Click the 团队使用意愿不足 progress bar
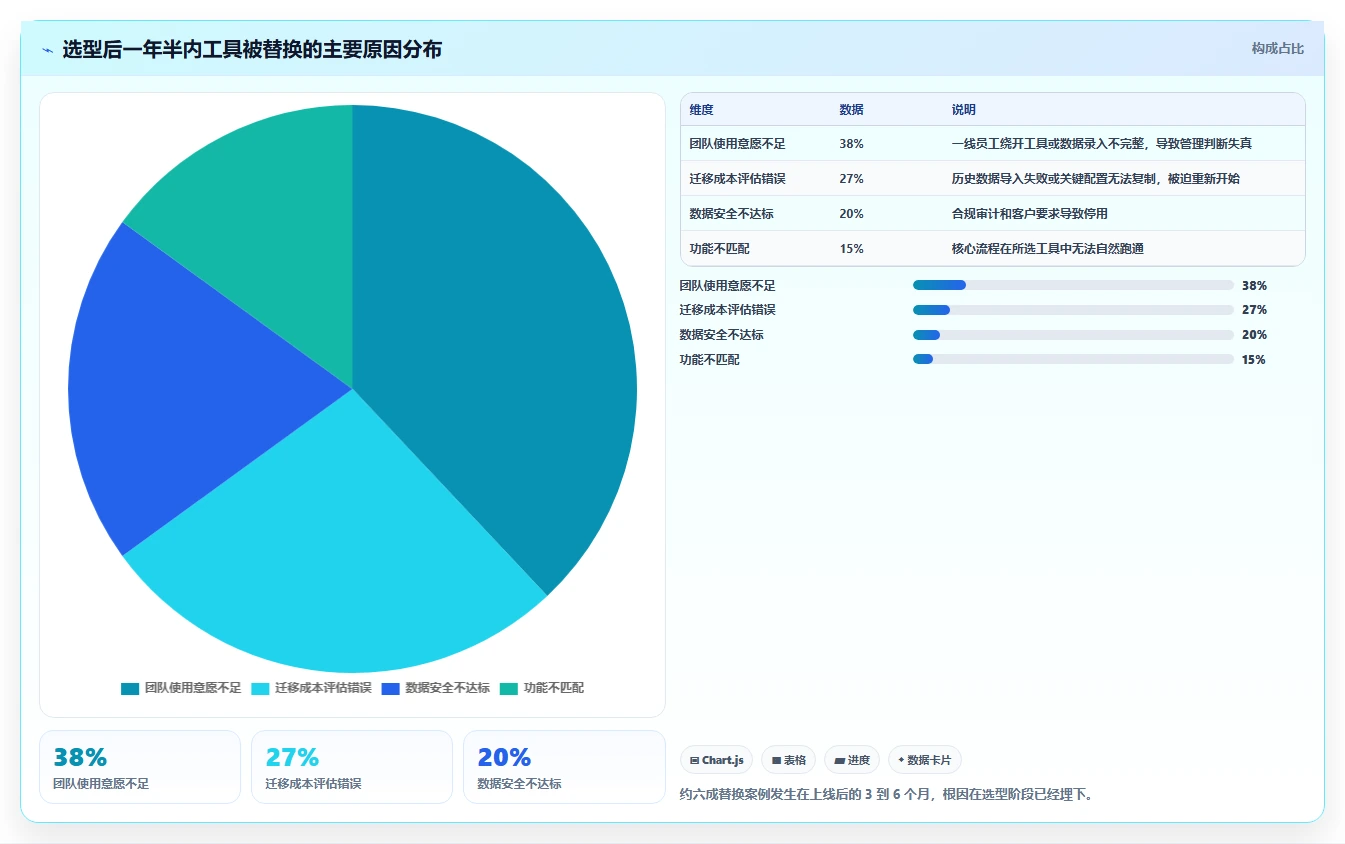 tap(1073, 285)
